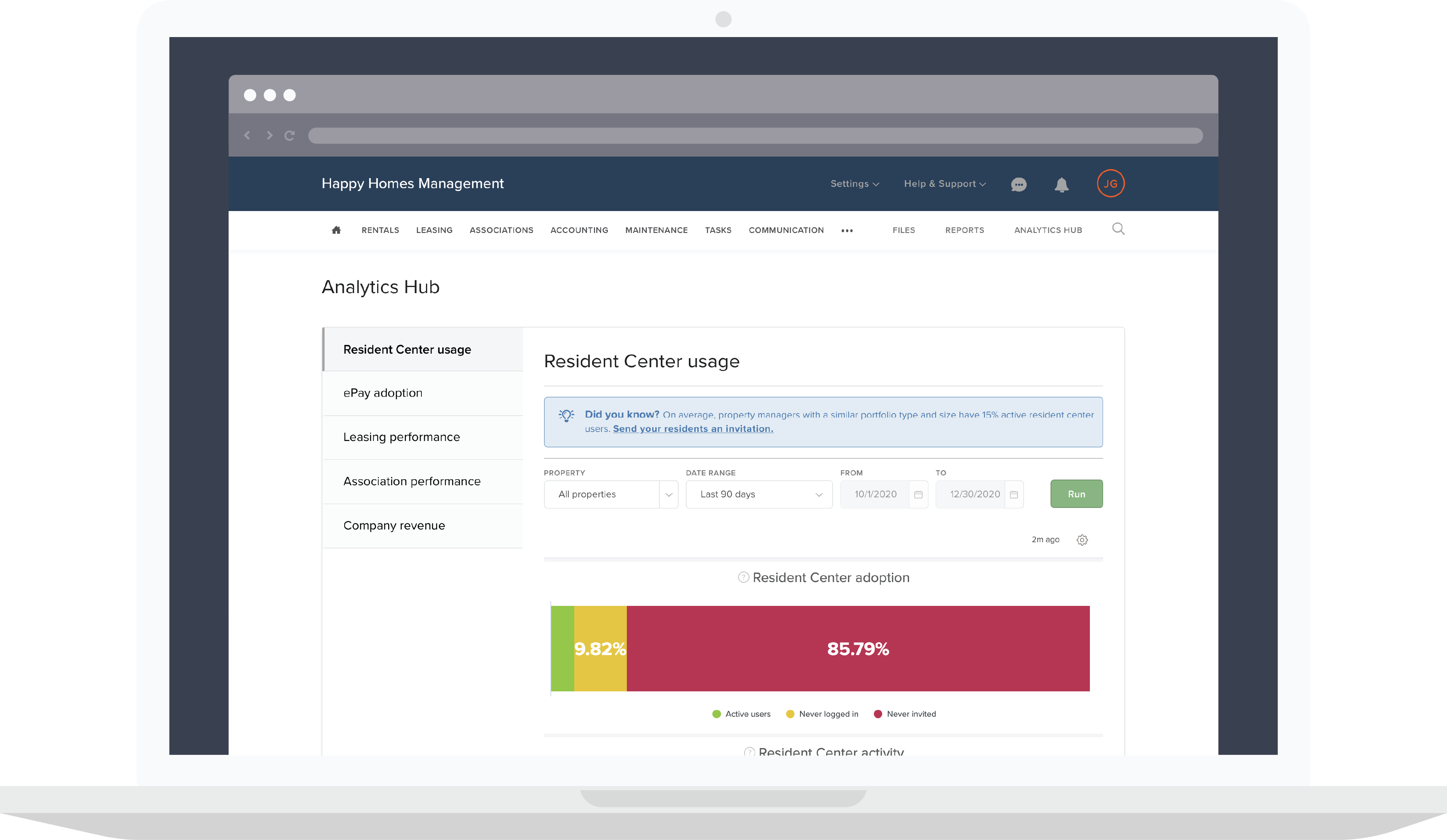Click the browser forward arrow
Viewport: 1447px width, 840px height.
point(269,135)
